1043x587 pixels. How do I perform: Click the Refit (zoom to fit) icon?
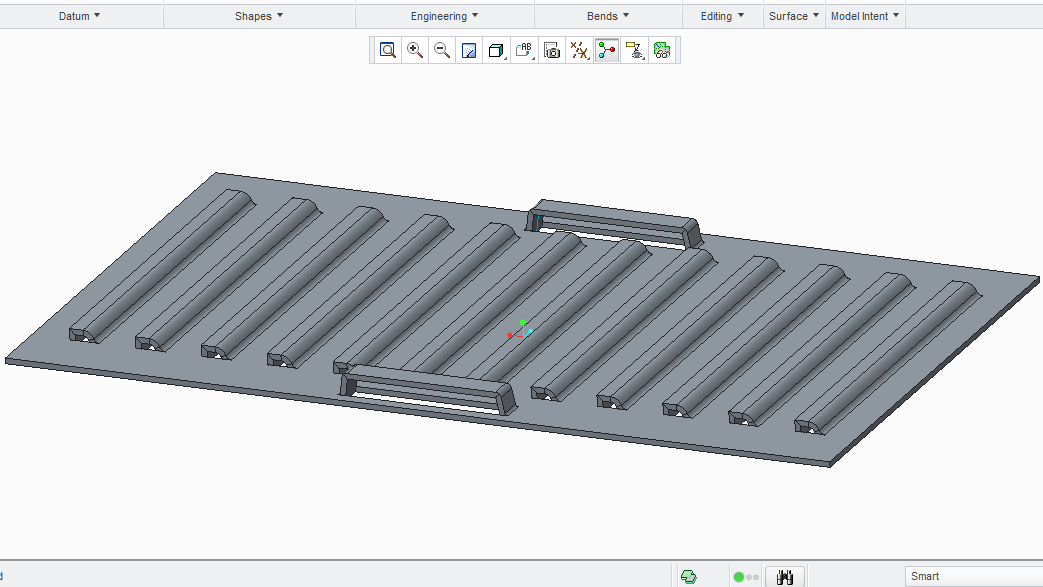tap(388, 50)
